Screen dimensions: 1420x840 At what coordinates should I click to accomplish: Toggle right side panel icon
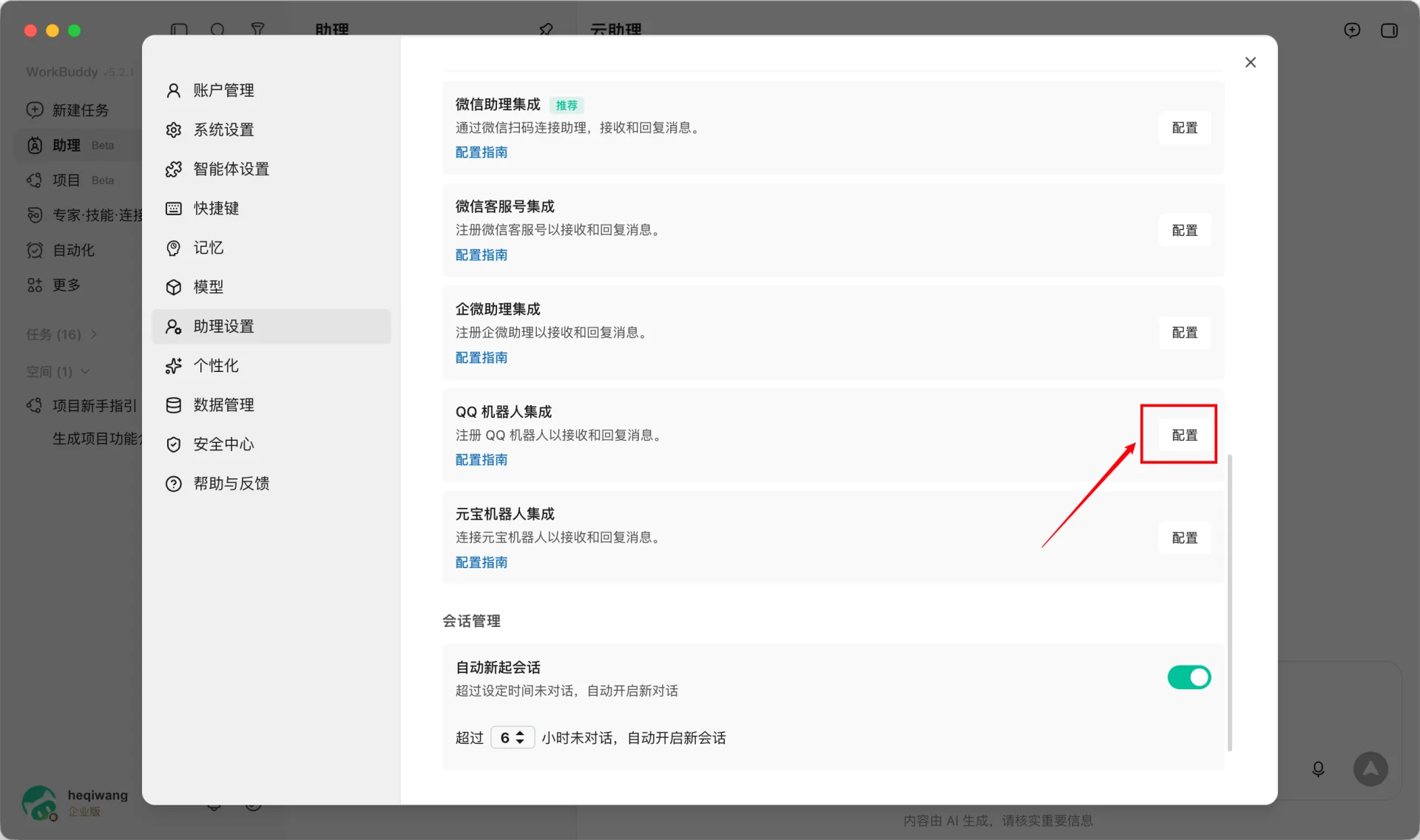point(1389,30)
